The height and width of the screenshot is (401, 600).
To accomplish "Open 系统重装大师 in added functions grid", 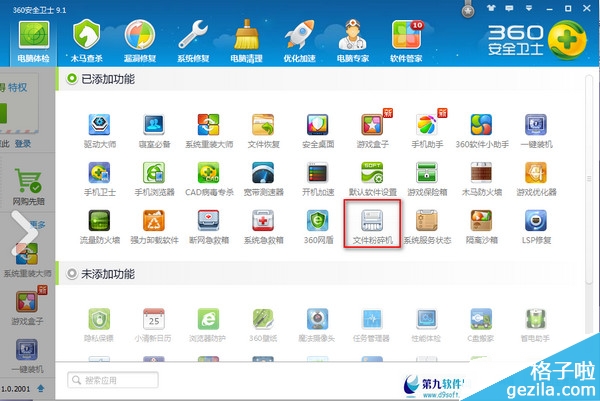I will (x=209, y=131).
